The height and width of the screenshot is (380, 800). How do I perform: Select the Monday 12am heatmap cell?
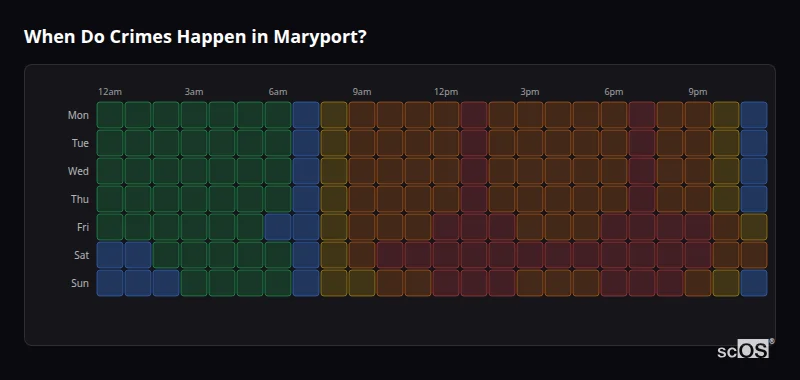(x=110, y=115)
